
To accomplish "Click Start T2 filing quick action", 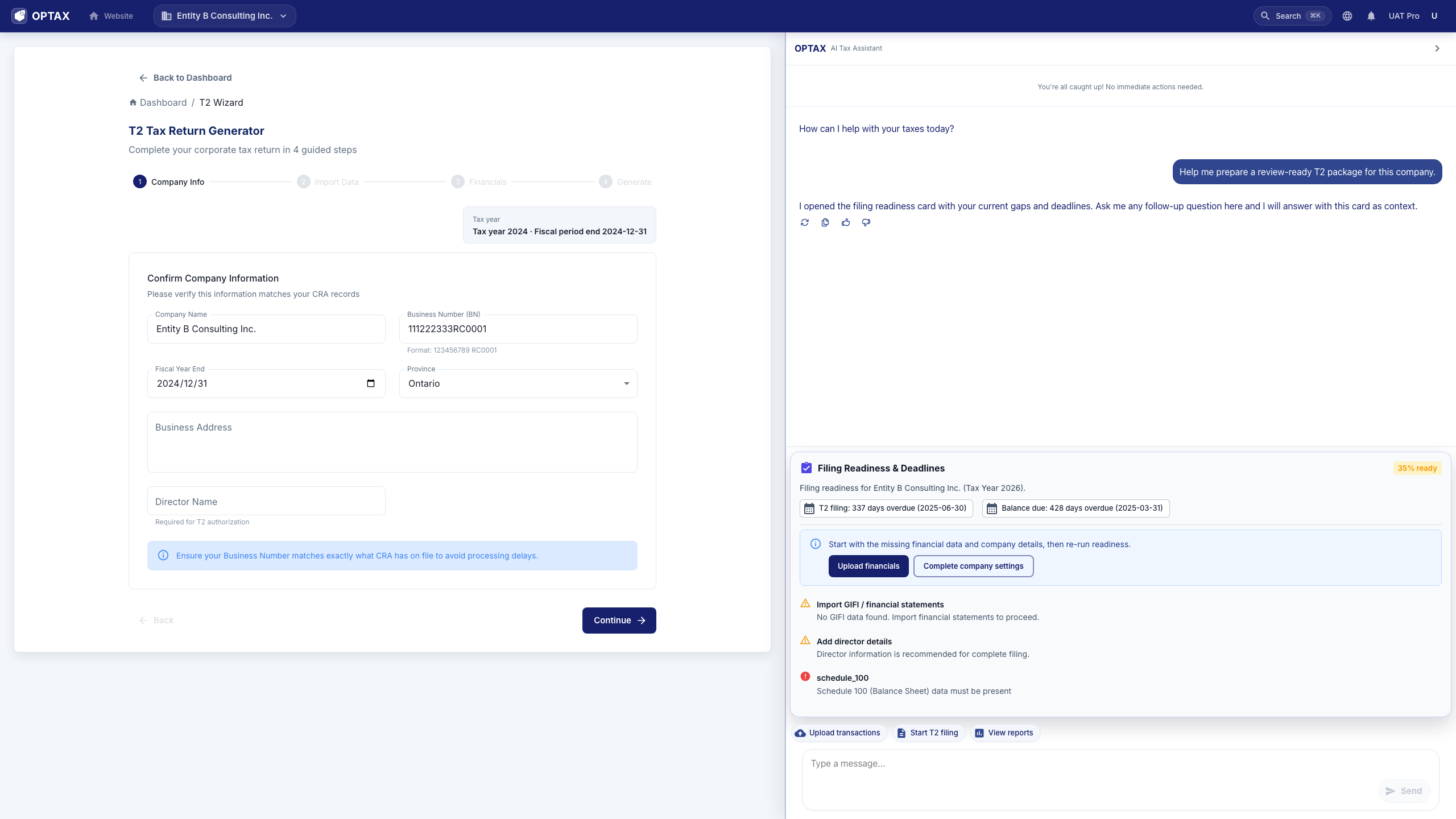I will (928, 733).
